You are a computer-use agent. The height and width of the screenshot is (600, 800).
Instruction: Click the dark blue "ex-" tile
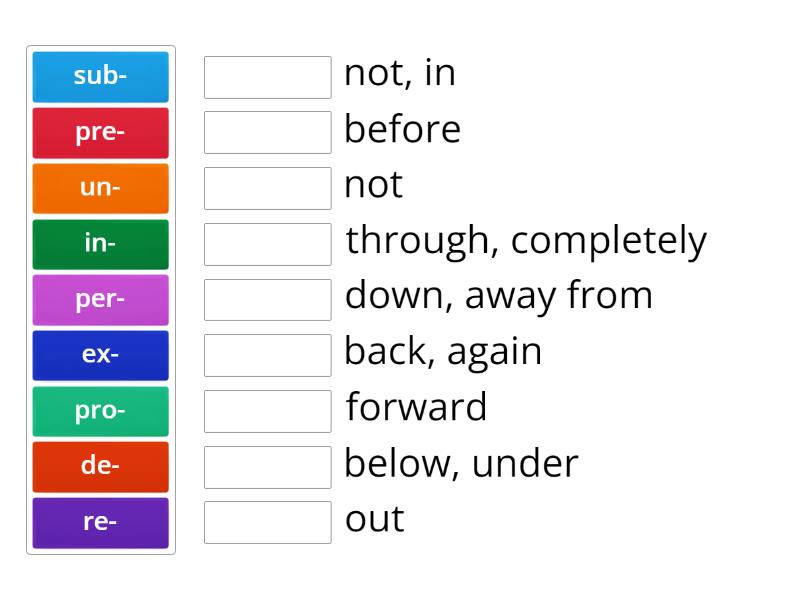[x=100, y=356]
